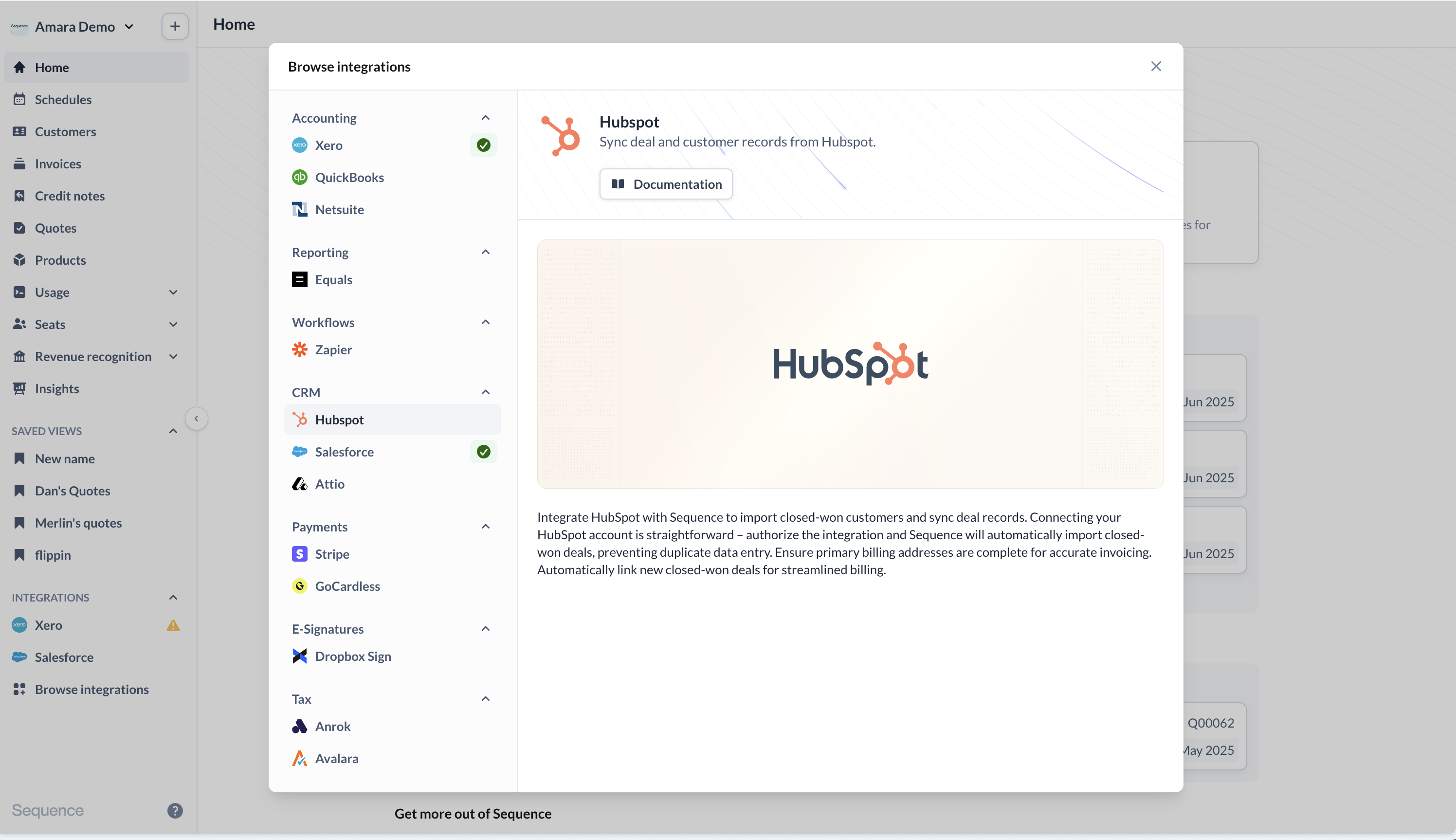Click the Browse integrations sidebar link

click(x=96, y=690)
